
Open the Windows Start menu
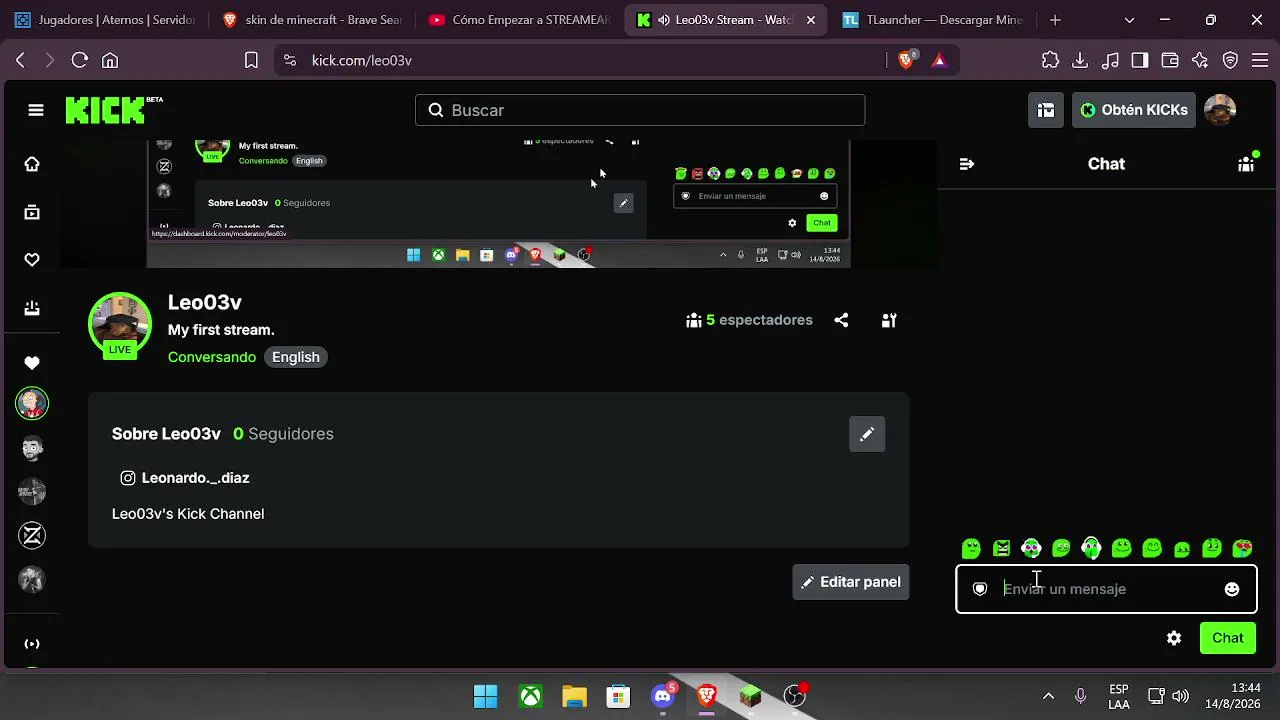pyautogui.click(x=486, y=696)
